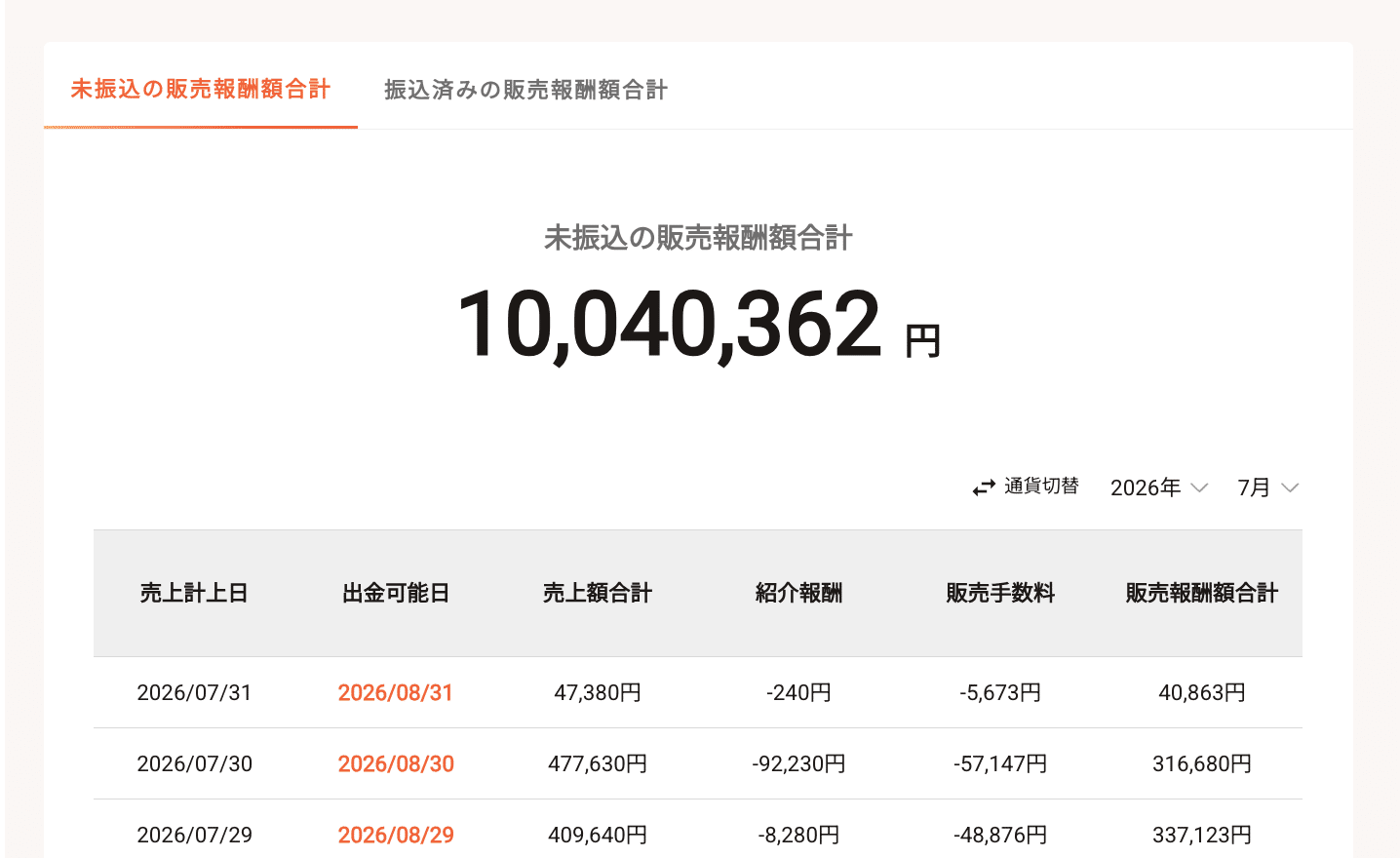Click the currency switch arrows icon
This screenshot has width=1400, height=858.
(984, 487)
